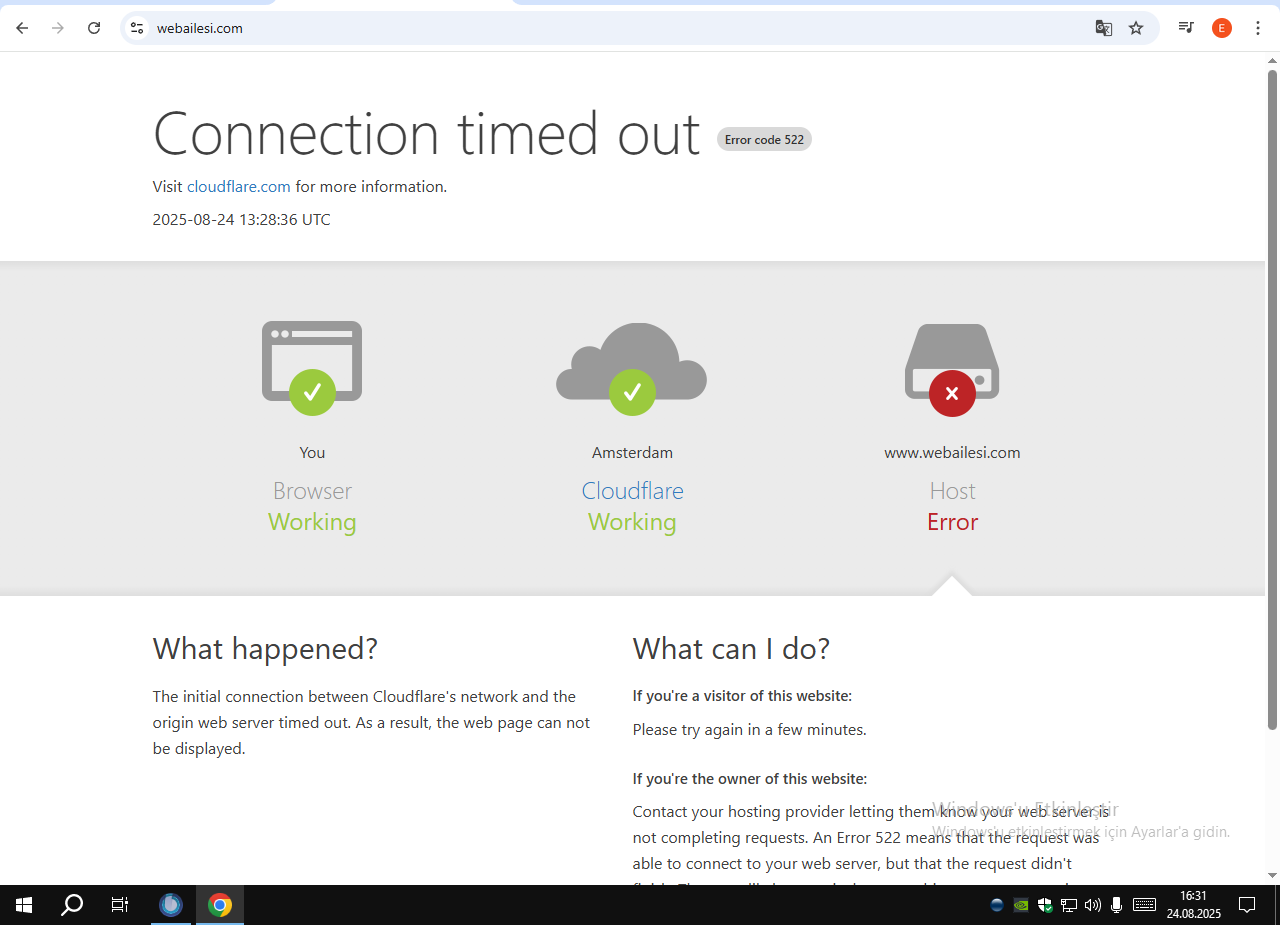Click the browser forward arrow
1280x925 pixels.
tap(58, 28)
